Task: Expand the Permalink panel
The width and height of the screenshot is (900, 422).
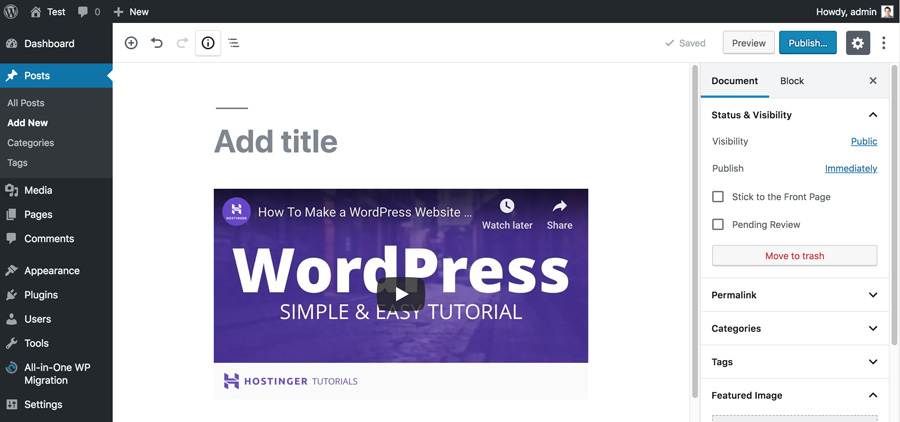Action: point(794,295)
